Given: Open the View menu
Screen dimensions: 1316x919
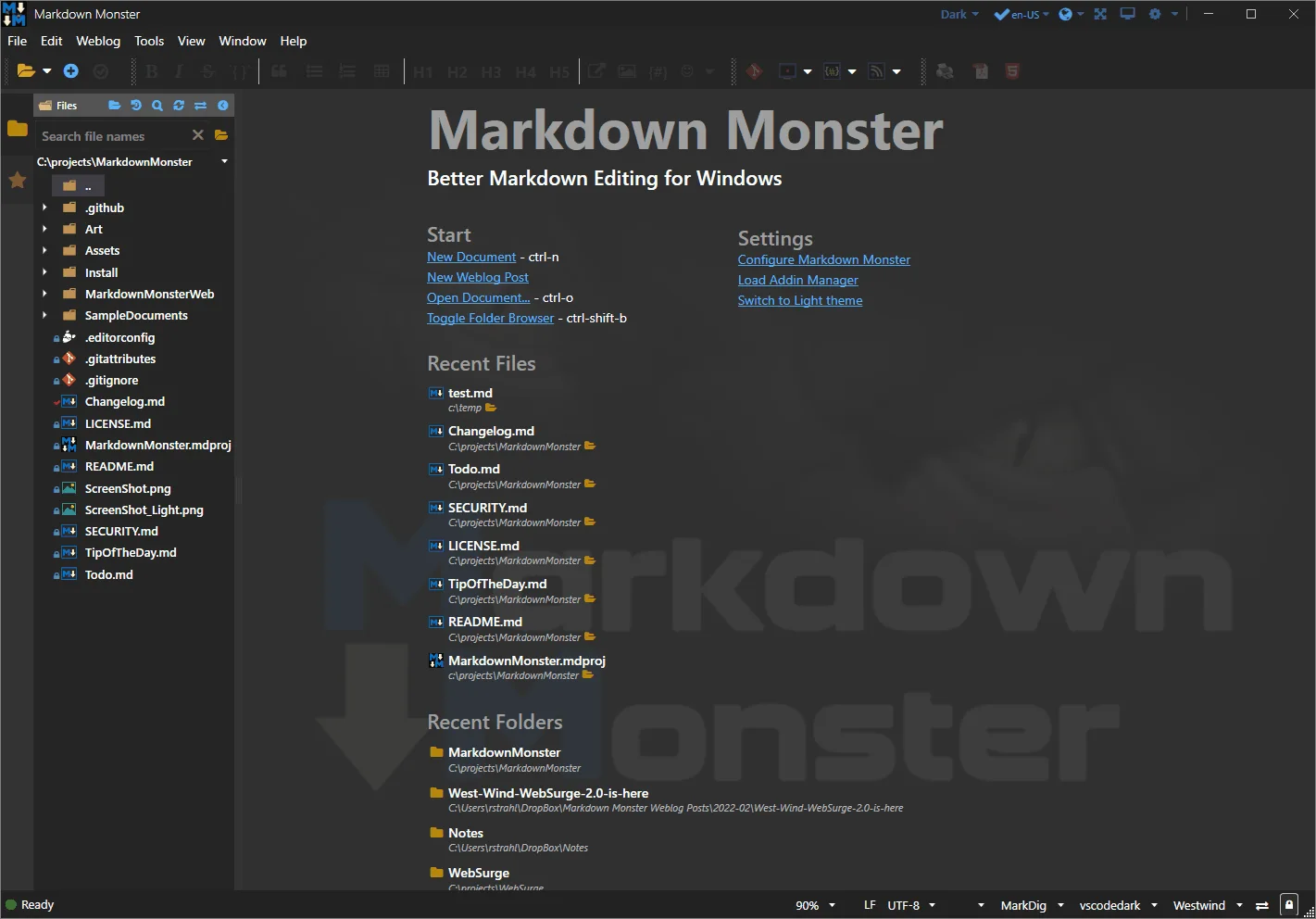Looking at the screenshot, I should [192, 41].
